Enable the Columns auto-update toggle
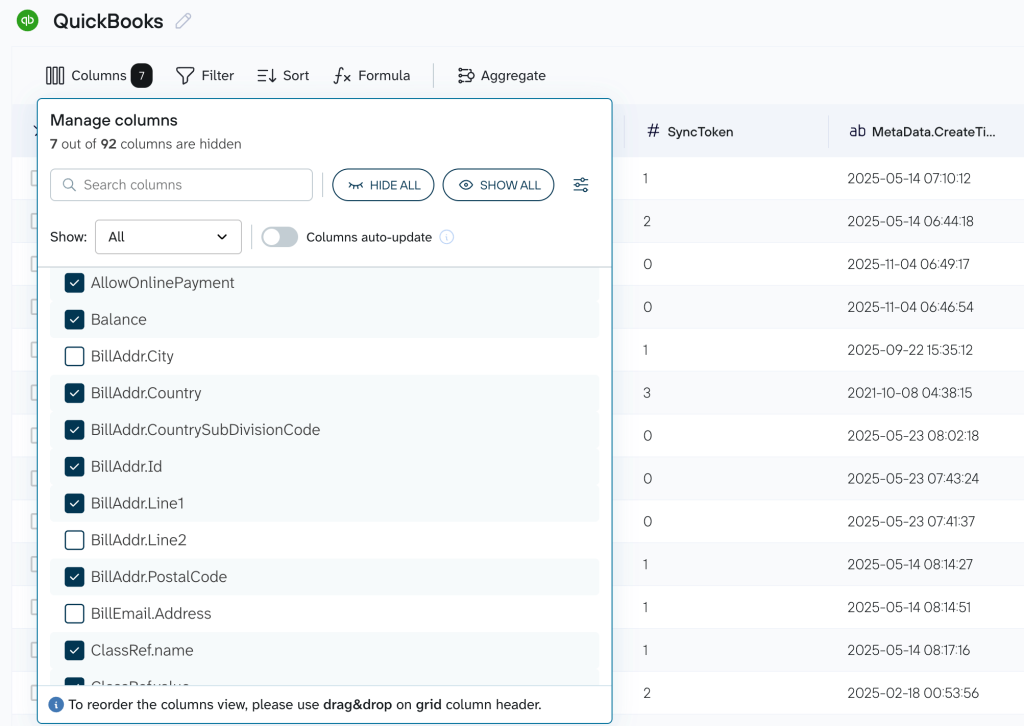The width and height of the screenshot is (1024, 726). (280, 237)
